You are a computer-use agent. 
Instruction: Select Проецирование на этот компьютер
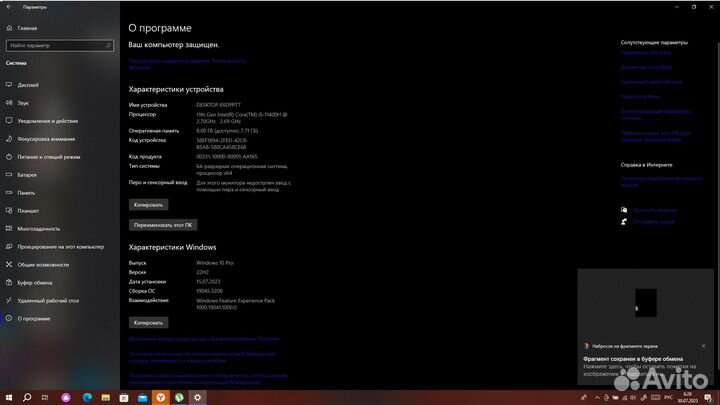click(60, 247)
